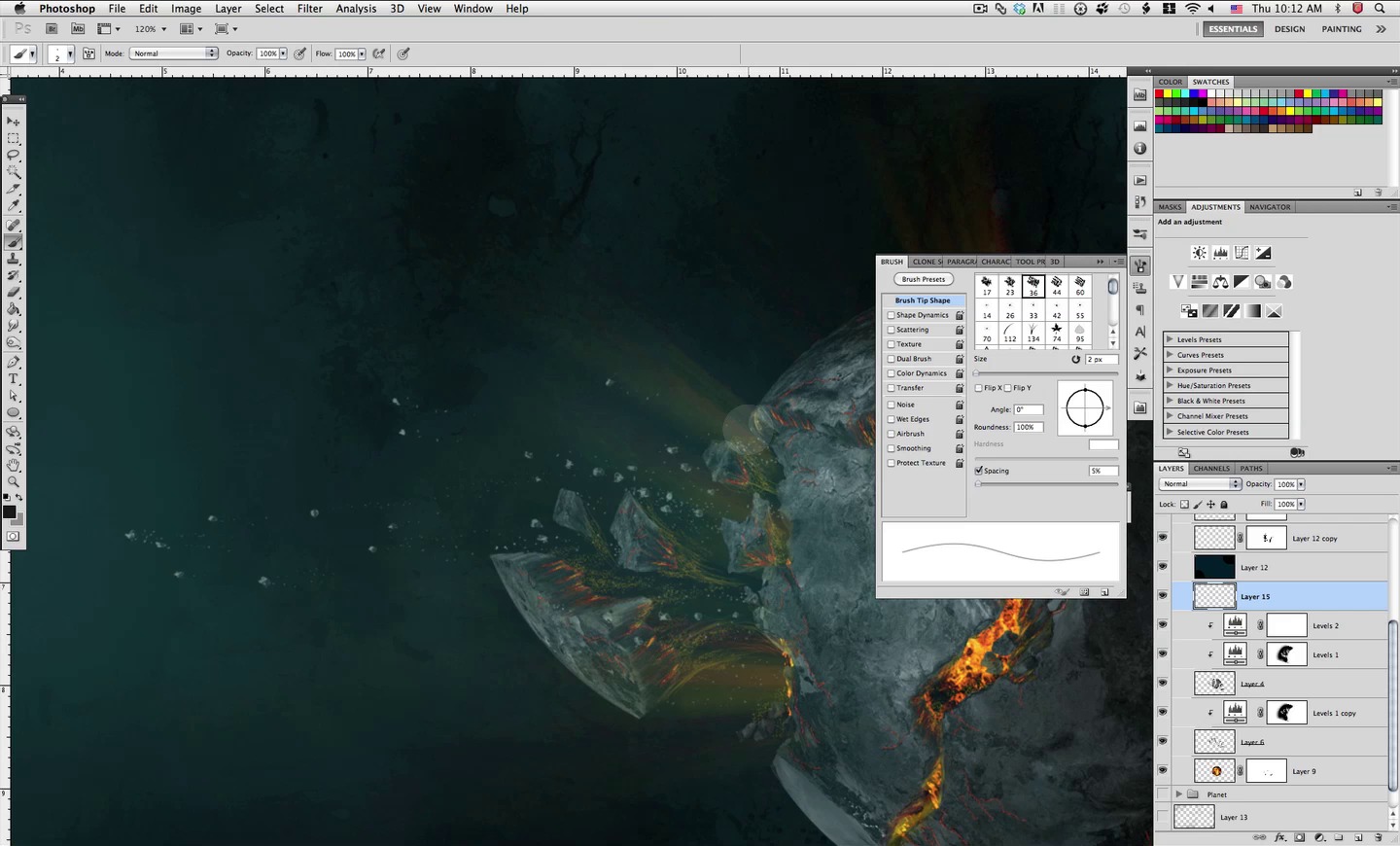The width and height of the screenshot is (1400, 846).
Task: Click the layer style fx icon
Action: coord(1280,837)
